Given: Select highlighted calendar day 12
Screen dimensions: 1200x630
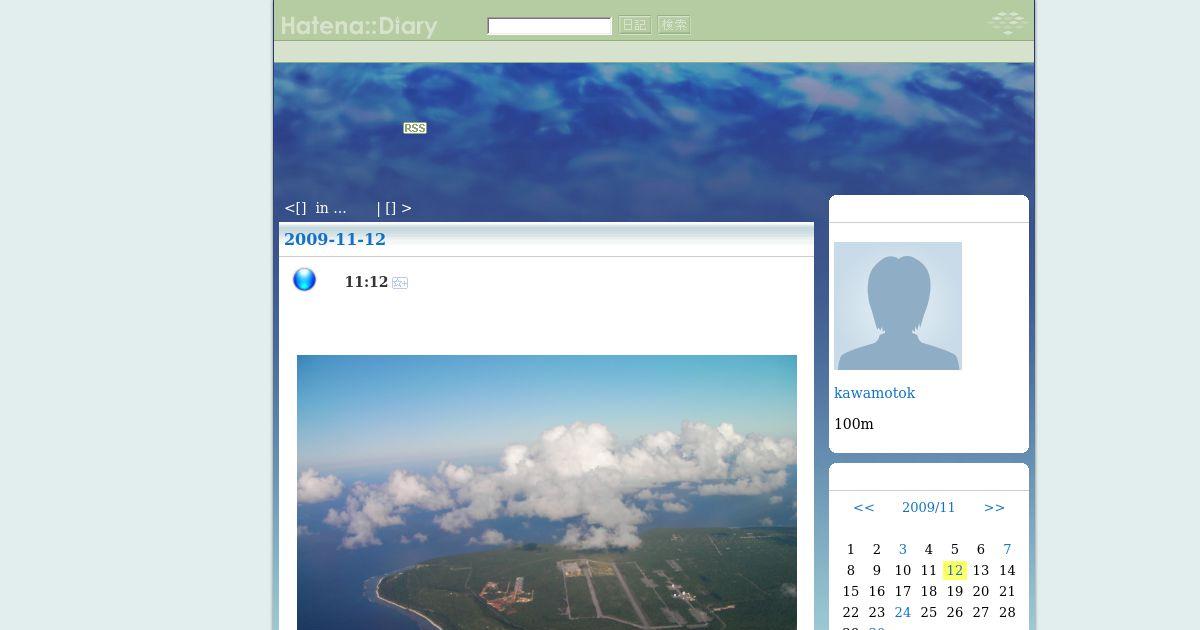Looking at the screenshot, I should click(x=955, y=570).
